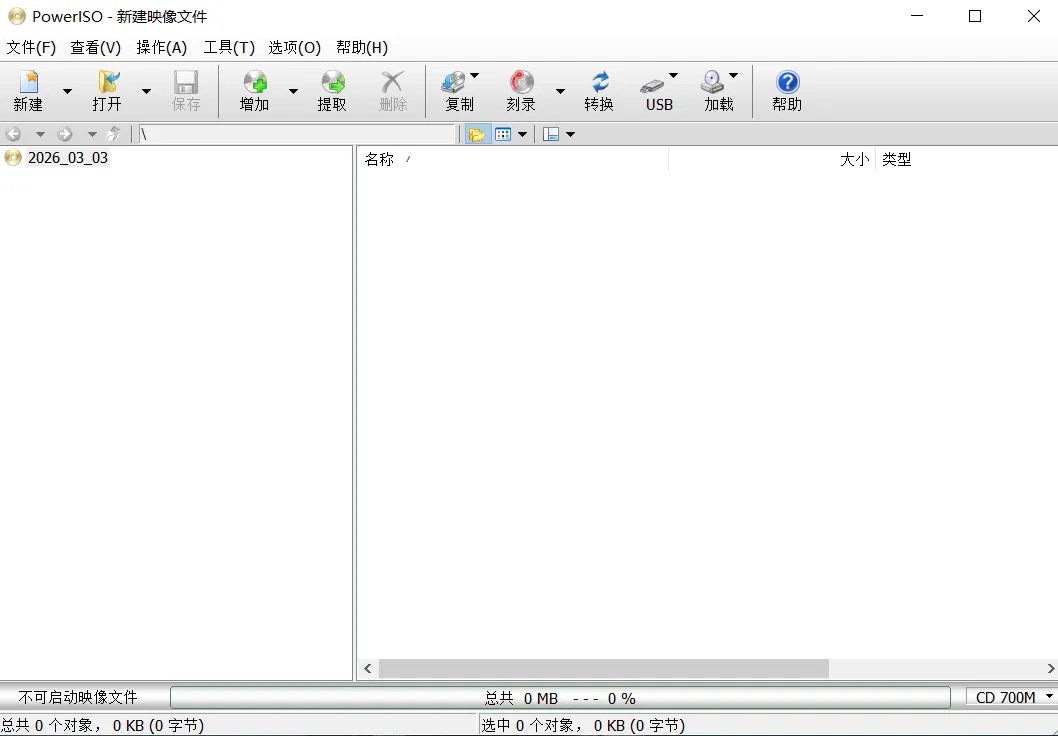Click the 不可启动映像文件 status label
The width and height of the screenshot is (1058, 736).
click(78, 698)
